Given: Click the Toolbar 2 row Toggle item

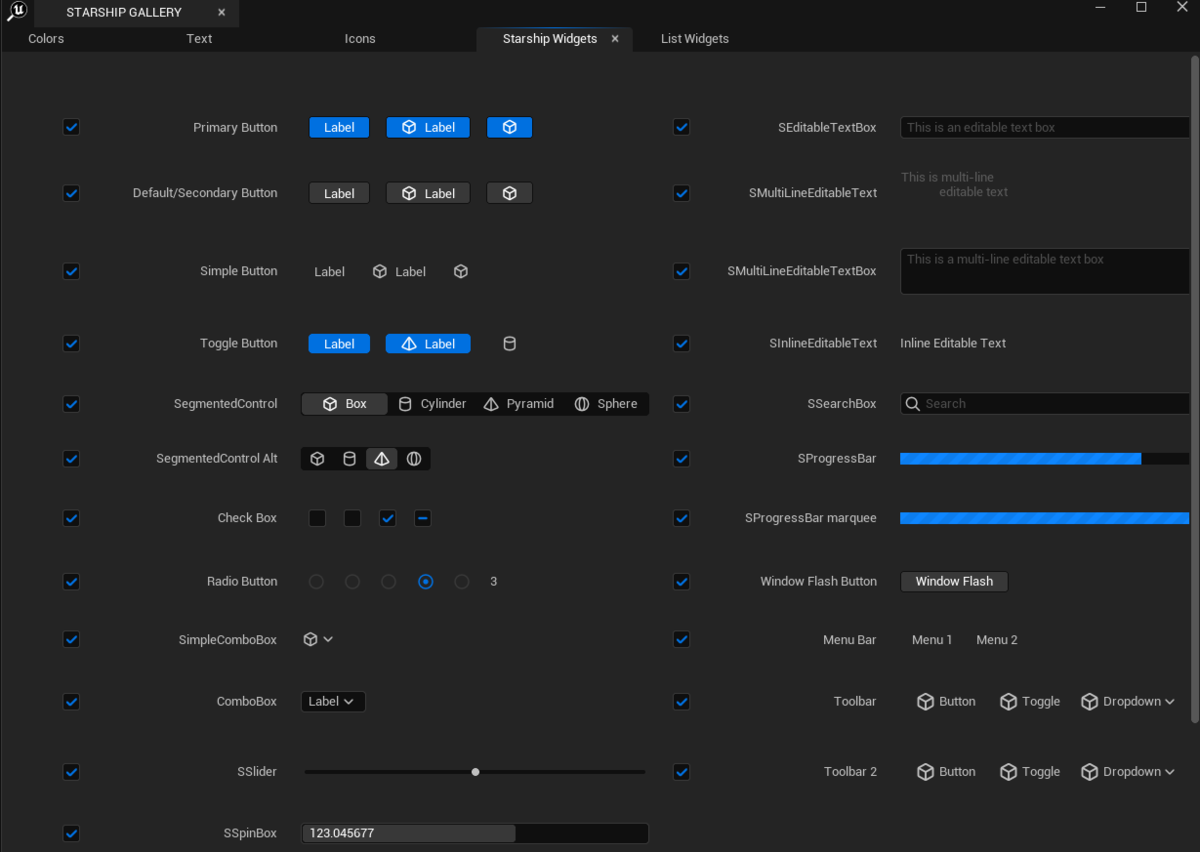Looking at the screenshot, I should pyautogui.click(x=1030, y=771).
